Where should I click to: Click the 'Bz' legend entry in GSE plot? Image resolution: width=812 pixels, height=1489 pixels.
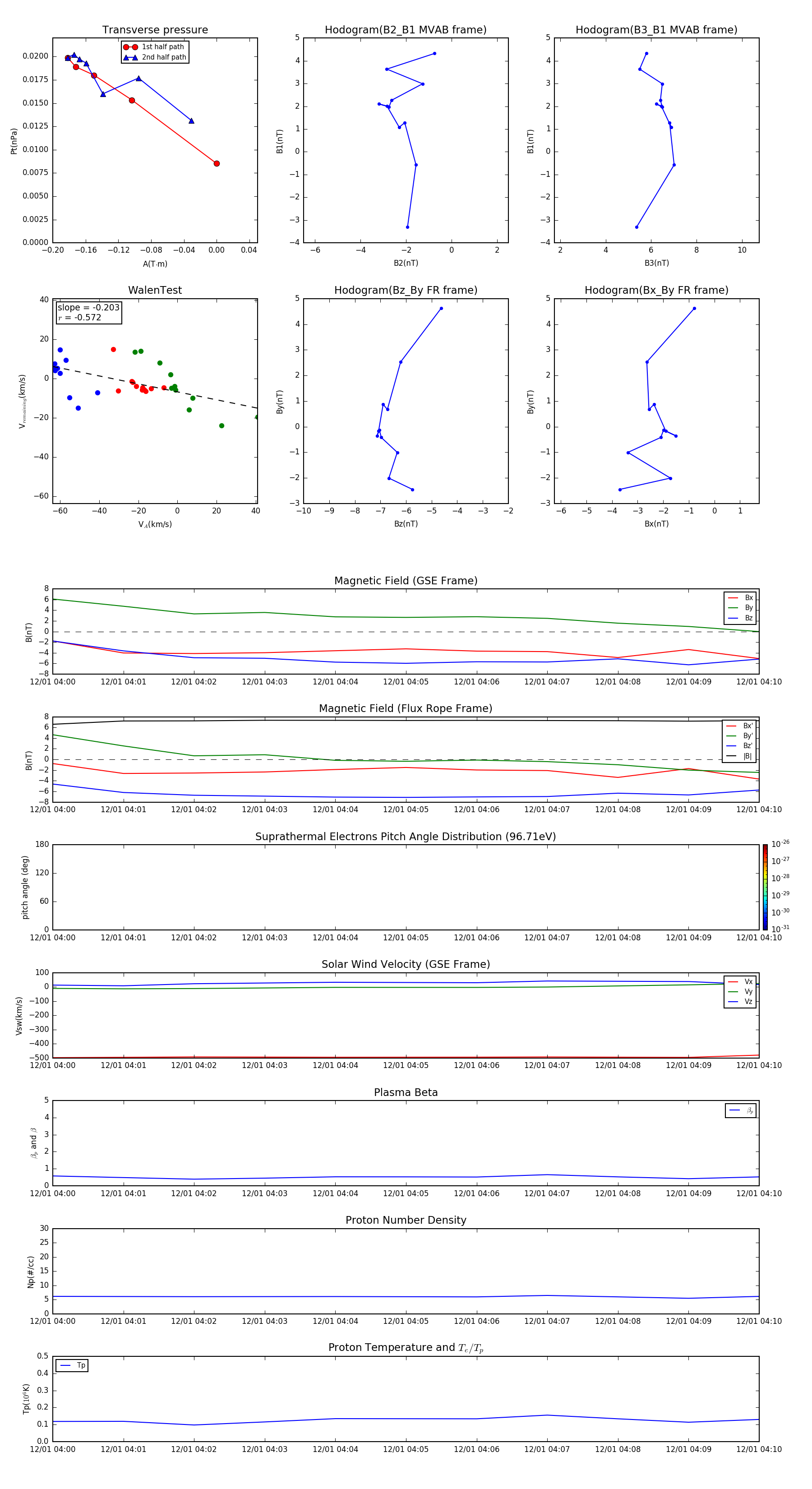pyautogui.click(x=741, y=618)
